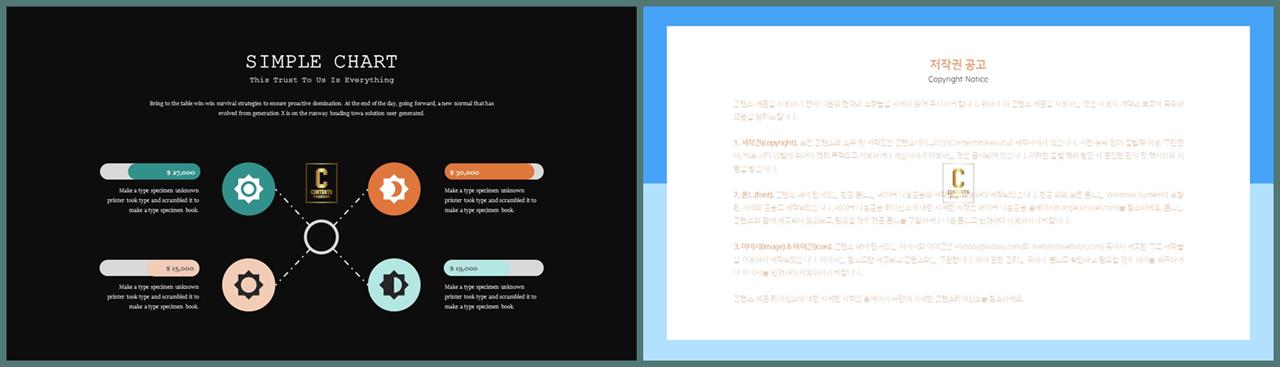Click the 저작권 공고 heading
The width and height of the screenshot is (1280, 367).
point(958,64)
